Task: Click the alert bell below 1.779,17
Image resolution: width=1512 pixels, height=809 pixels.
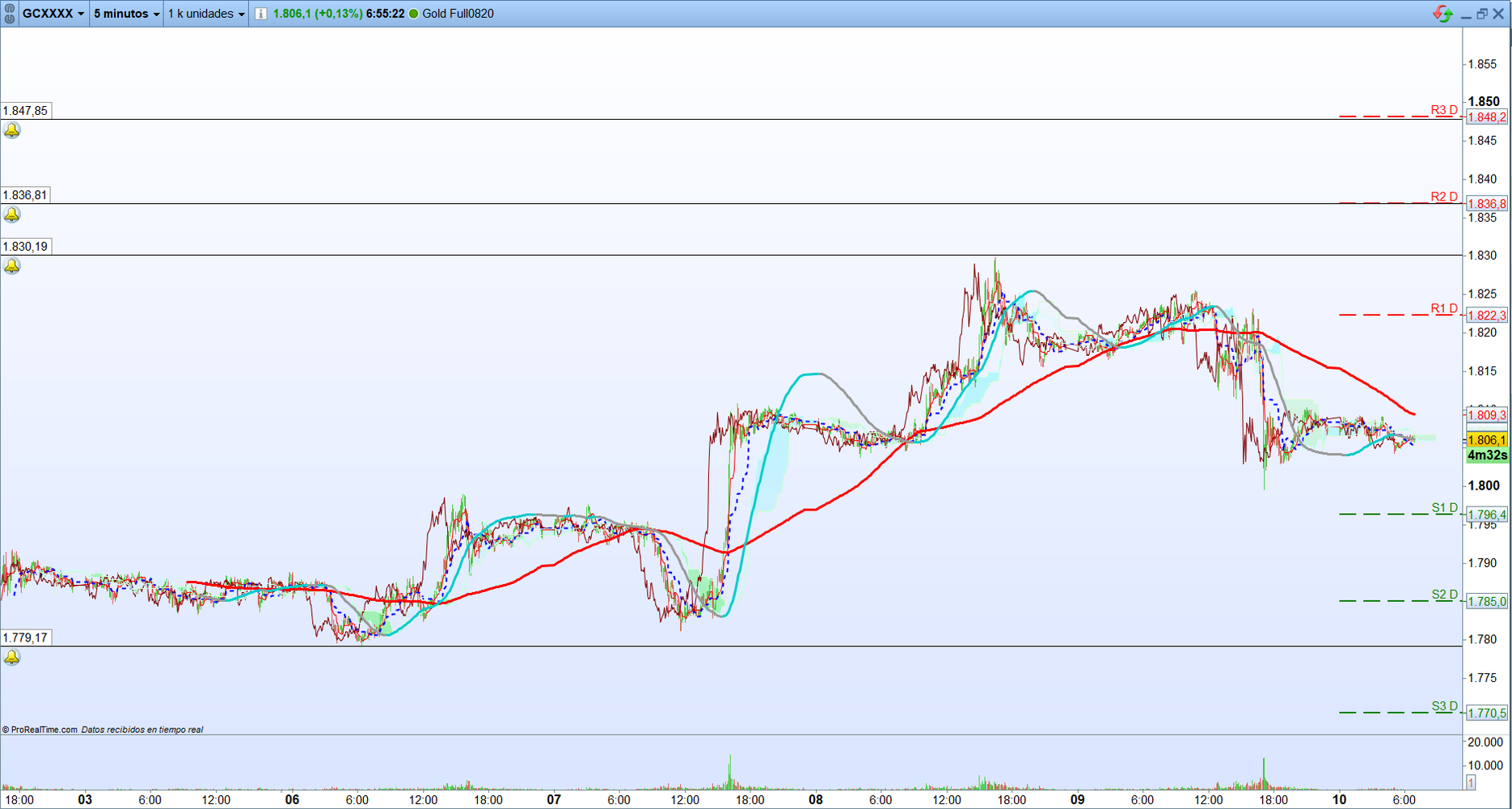Action: [x=11, y=657]
